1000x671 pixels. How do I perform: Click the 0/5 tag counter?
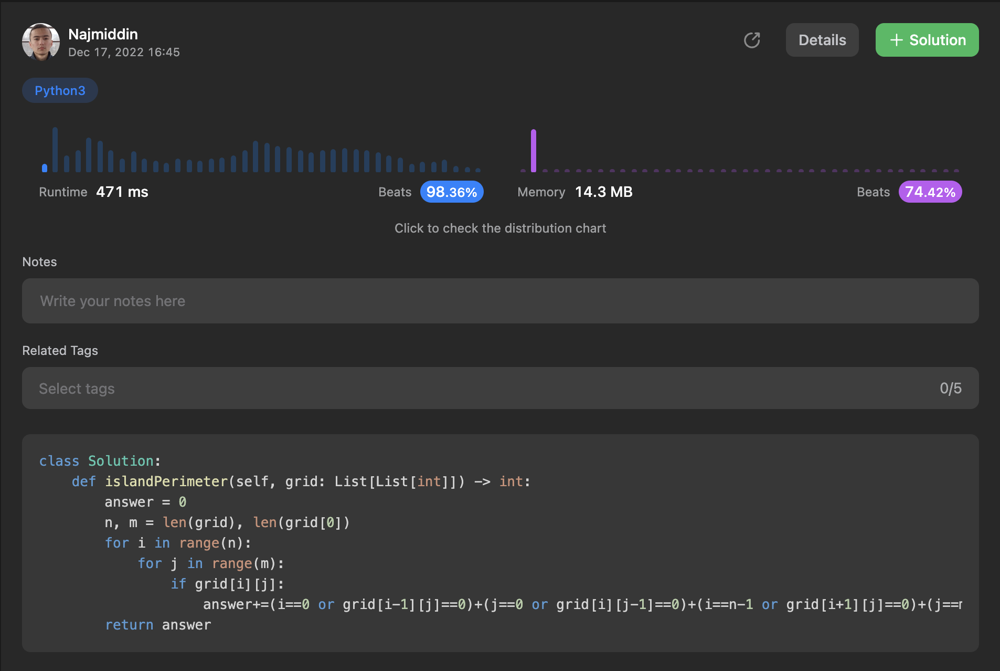tap(950, 388)
